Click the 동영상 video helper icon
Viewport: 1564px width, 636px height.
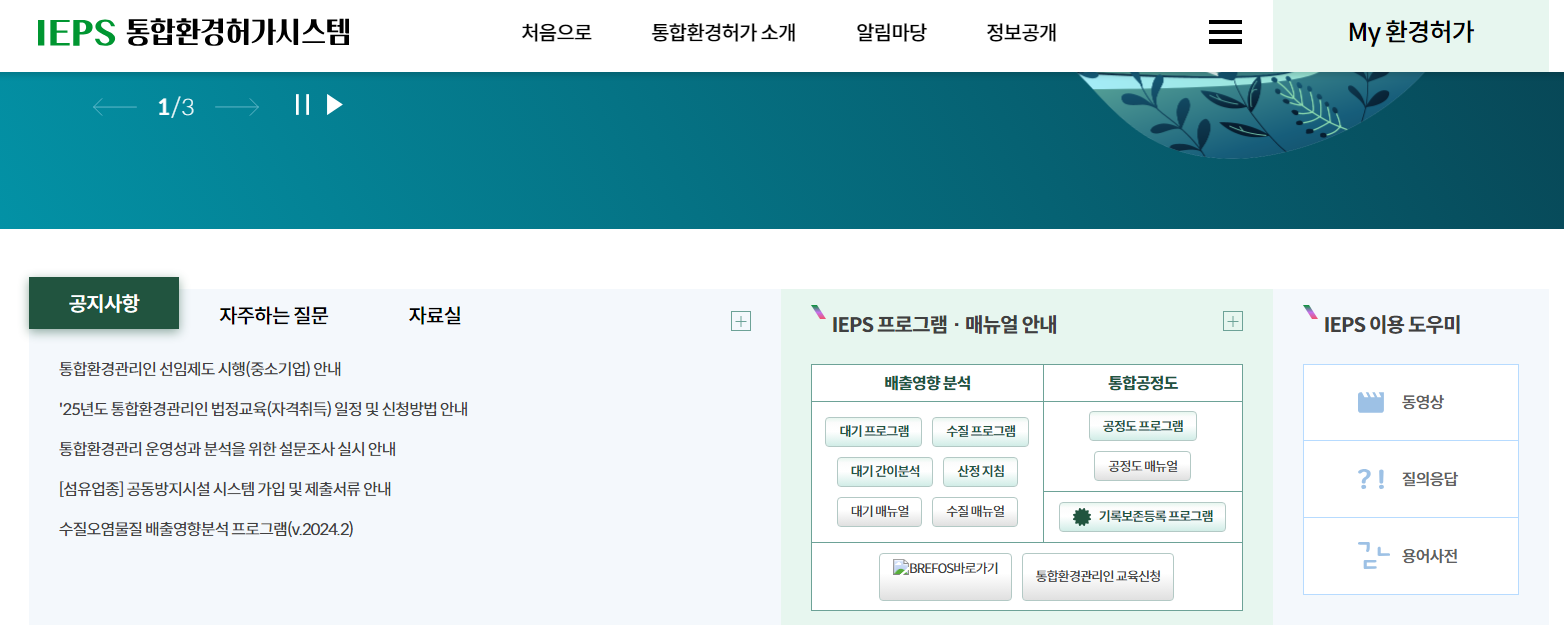pos(1410,401)
